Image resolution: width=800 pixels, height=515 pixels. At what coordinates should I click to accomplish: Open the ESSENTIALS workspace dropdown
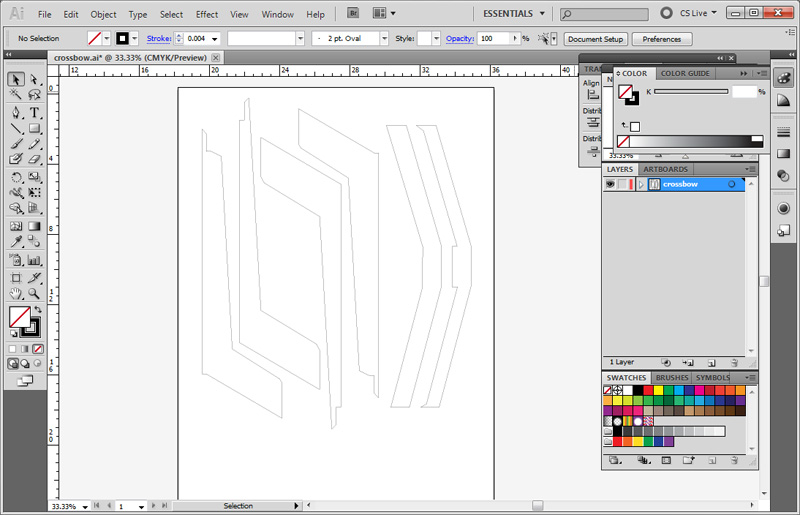(x=514, y=14)
